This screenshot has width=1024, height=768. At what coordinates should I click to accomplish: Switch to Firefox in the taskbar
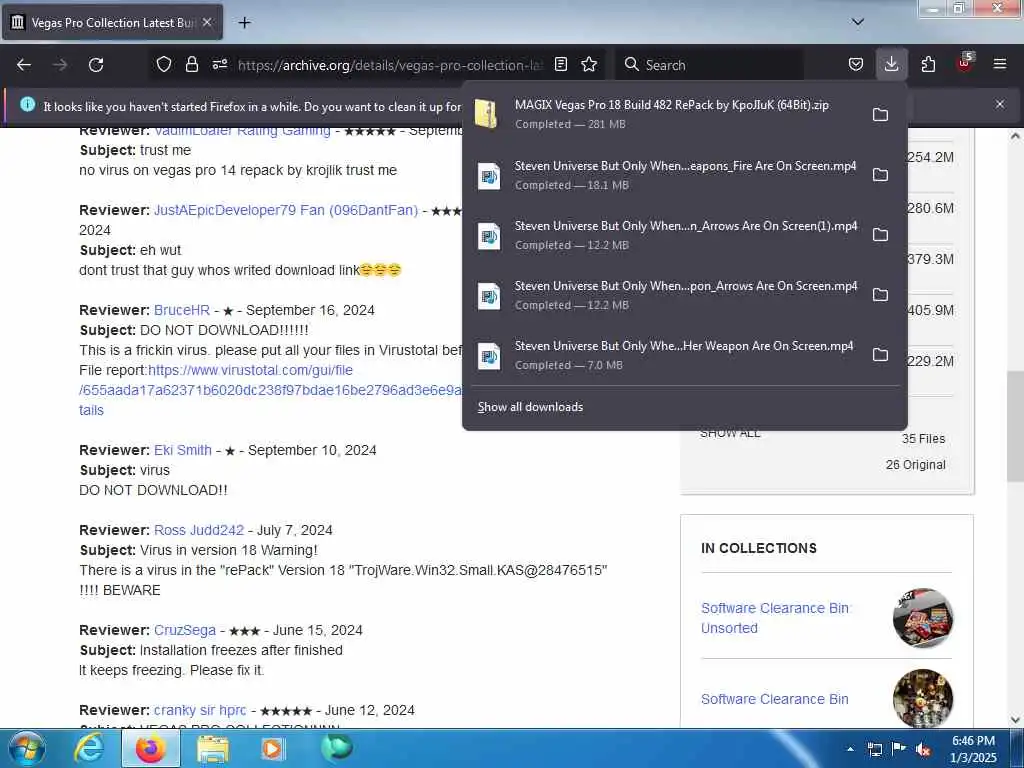pos(150,748)
